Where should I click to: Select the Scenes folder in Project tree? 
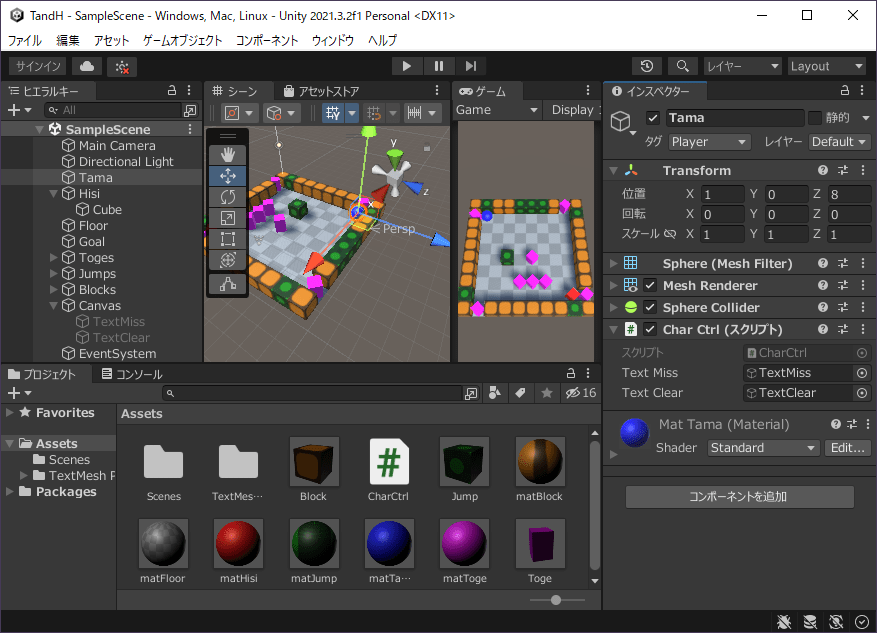[69, 460]
